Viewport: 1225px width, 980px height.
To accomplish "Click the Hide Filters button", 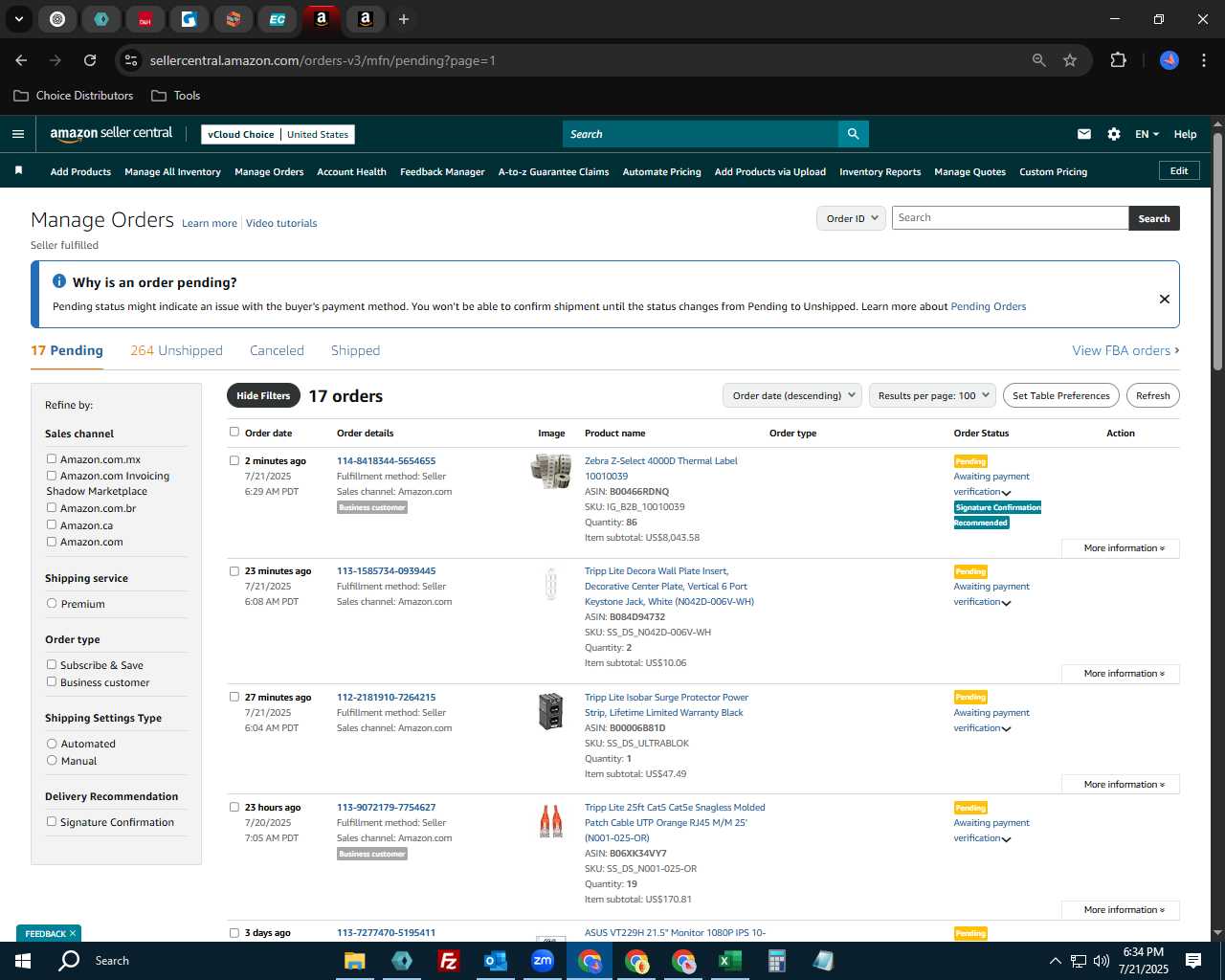I will coord(263,395).
